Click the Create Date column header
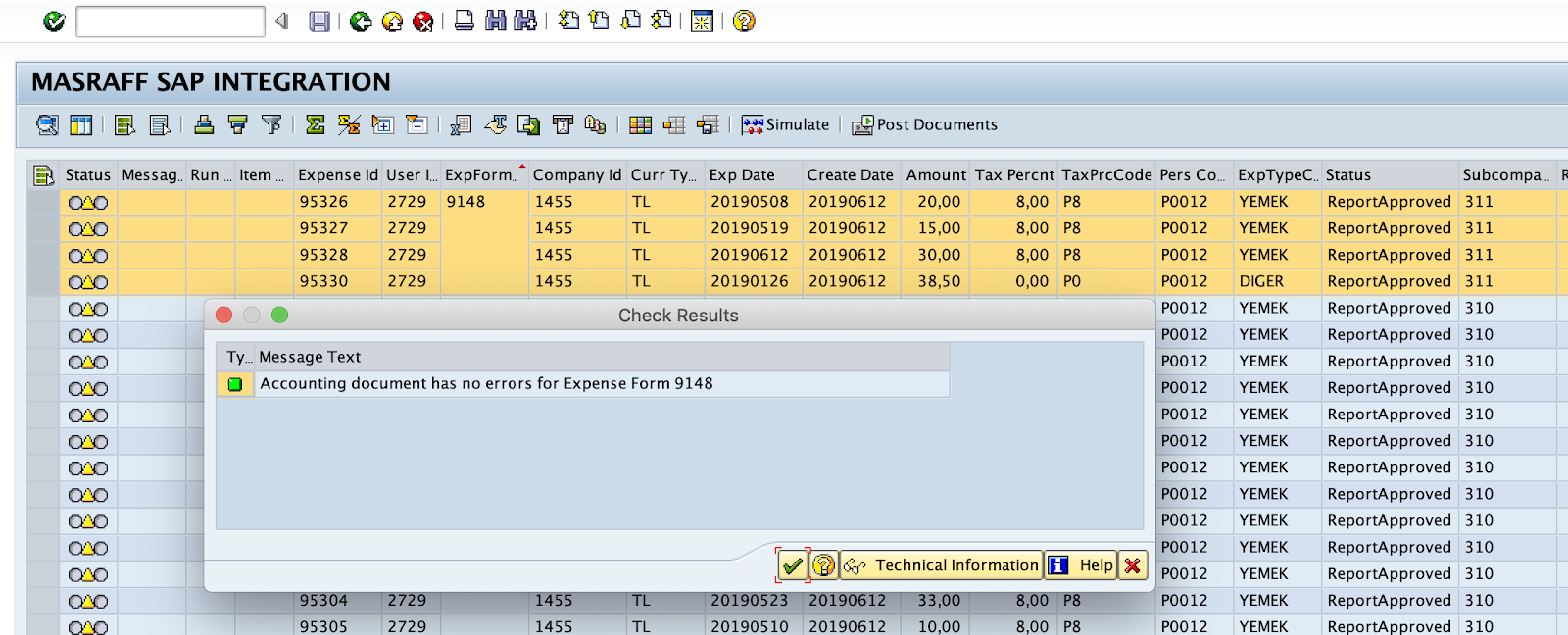 (851, 175)
